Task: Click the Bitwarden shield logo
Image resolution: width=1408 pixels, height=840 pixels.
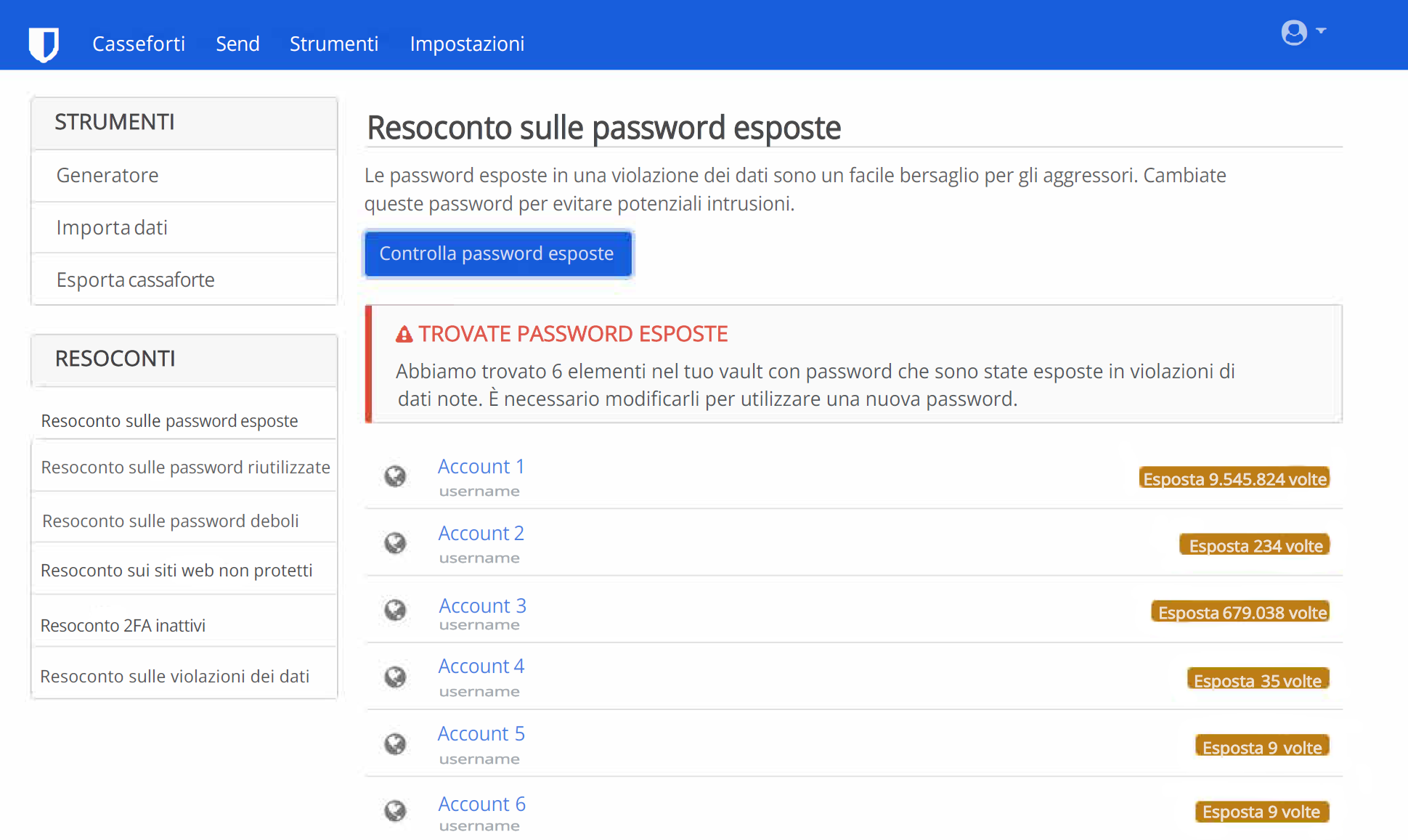Action: (44, 44)
